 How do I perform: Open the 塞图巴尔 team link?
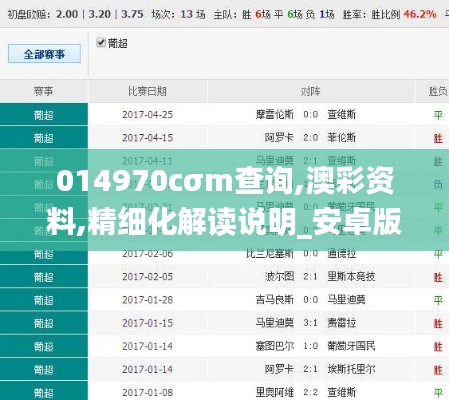coord(275,346)
